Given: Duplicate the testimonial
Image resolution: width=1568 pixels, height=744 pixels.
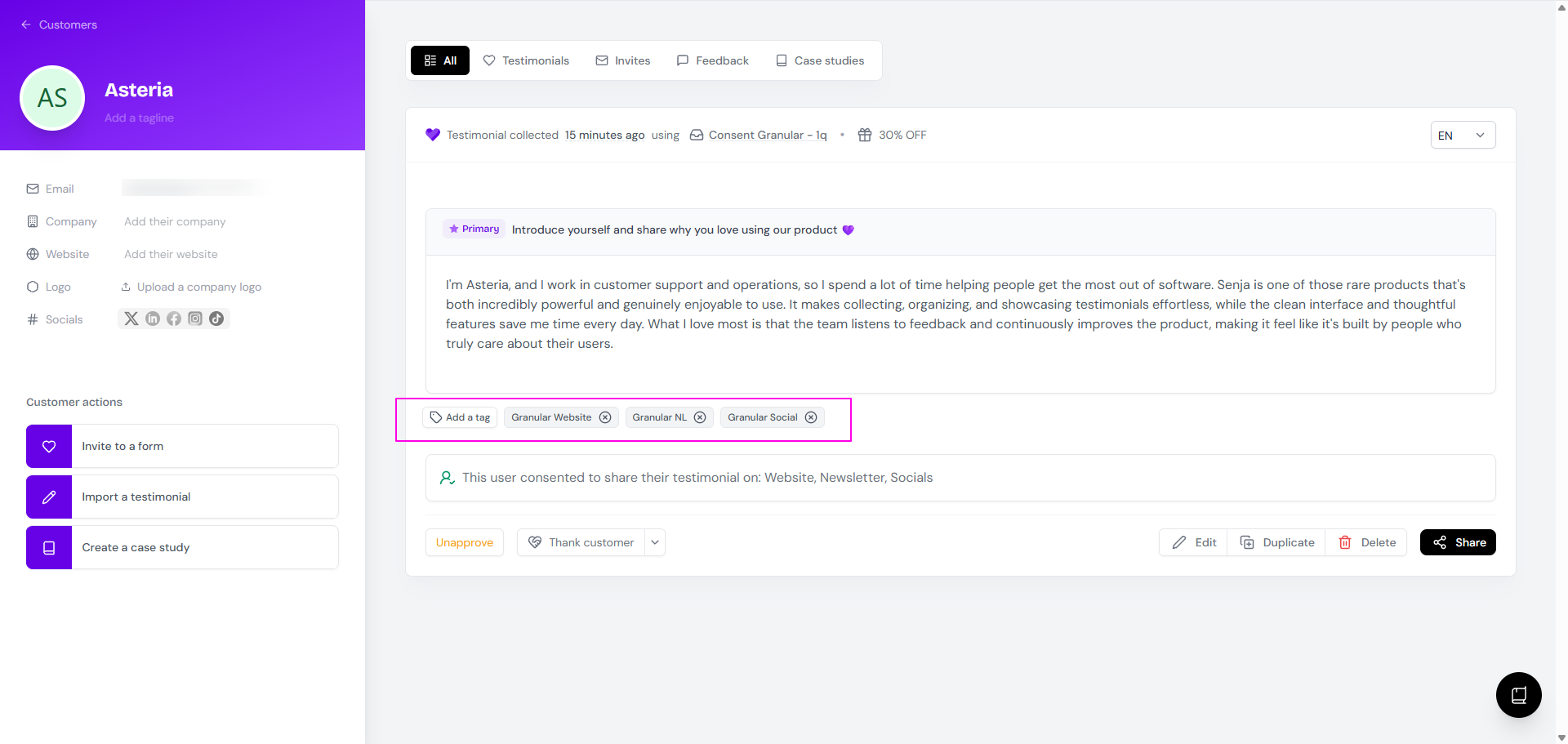Looking at the screenshot, I should pyautogui.click(x=1277, y=542).
